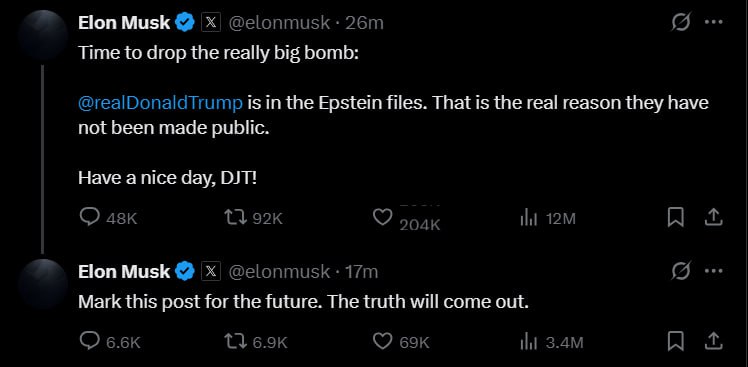748x367 pixels.
Task: Open the profile avatar of the second post
Action: tap(43, 284)
